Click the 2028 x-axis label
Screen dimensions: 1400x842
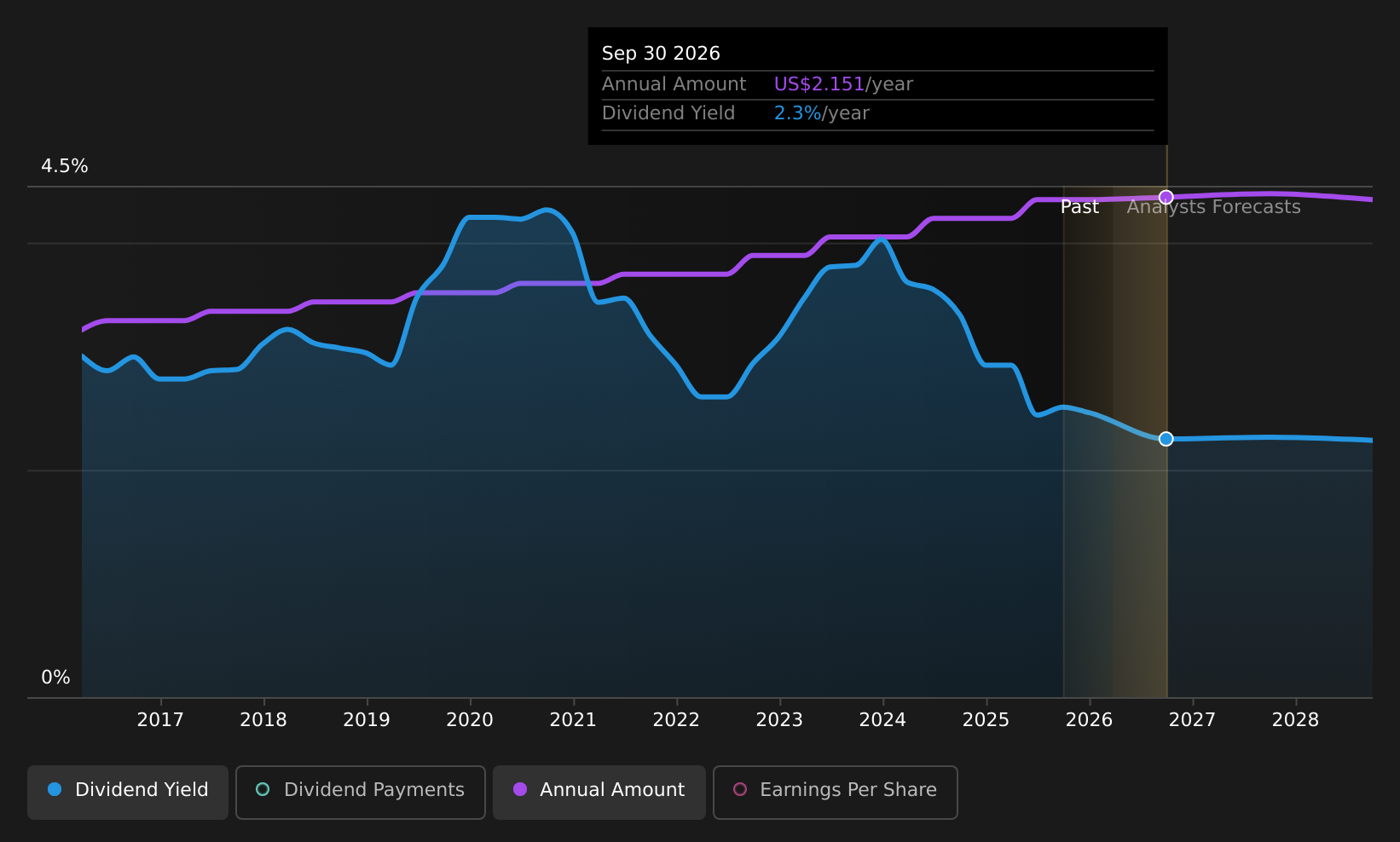pos(1295,720)
